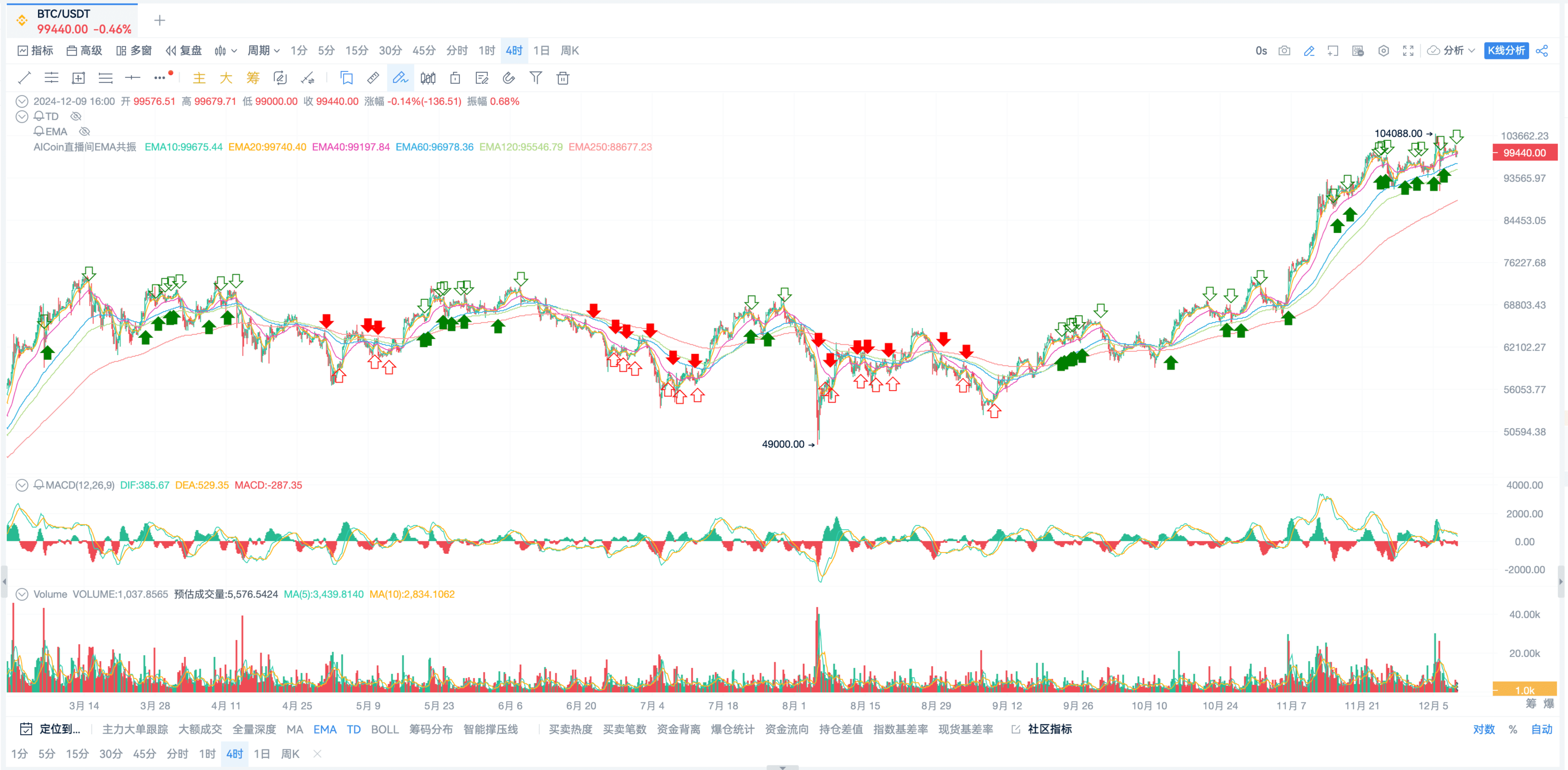
Task: Click the add-window corner icon
Action: (1333, 51)
